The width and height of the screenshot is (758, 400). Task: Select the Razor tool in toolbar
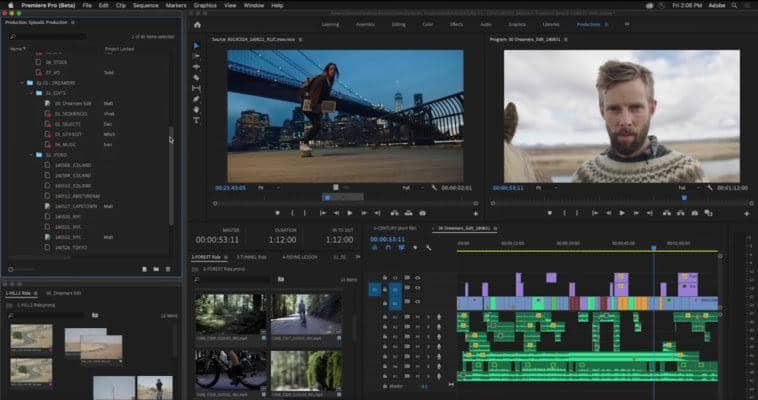[x=196, y=77]
